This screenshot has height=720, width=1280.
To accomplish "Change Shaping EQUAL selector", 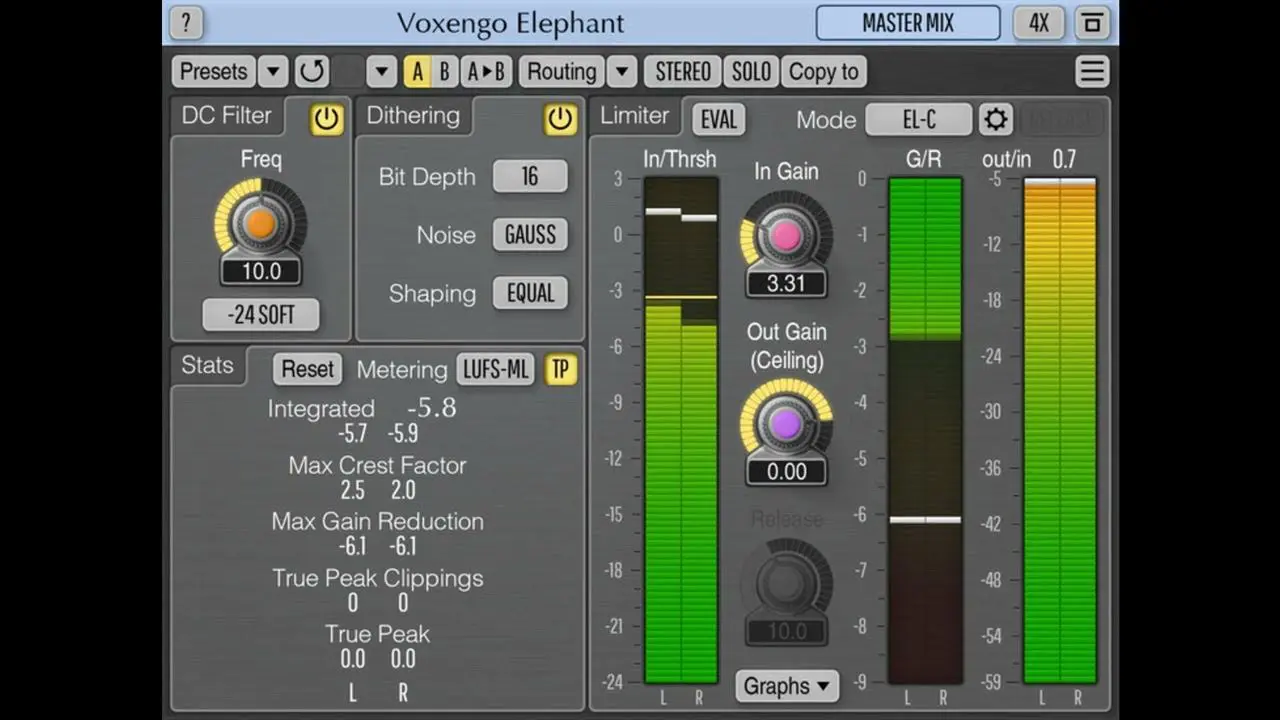I will click(530, 293).
